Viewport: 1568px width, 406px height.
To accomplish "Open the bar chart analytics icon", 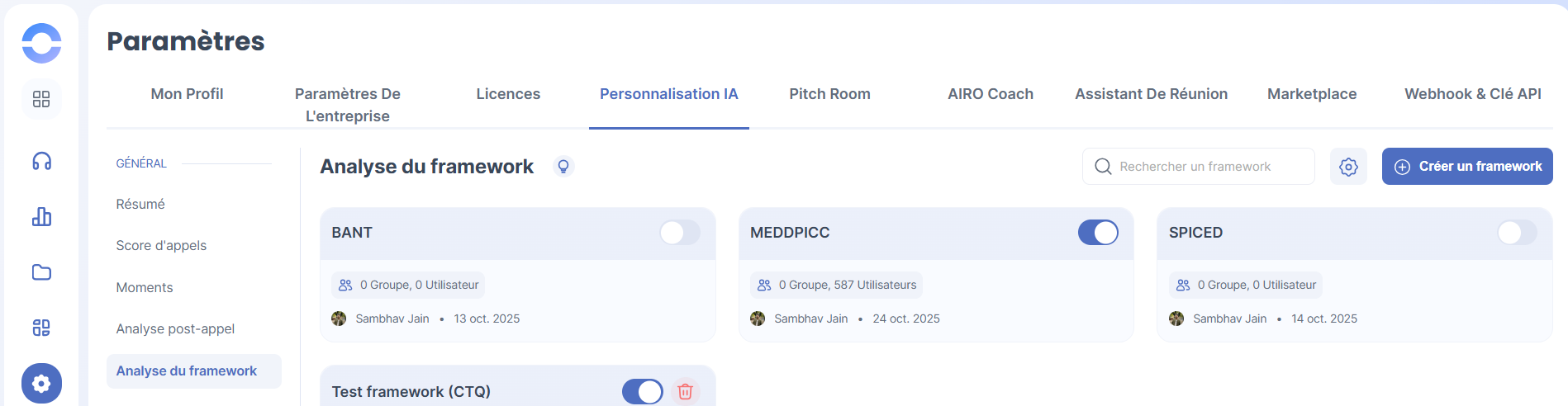I will click(41, 217).
